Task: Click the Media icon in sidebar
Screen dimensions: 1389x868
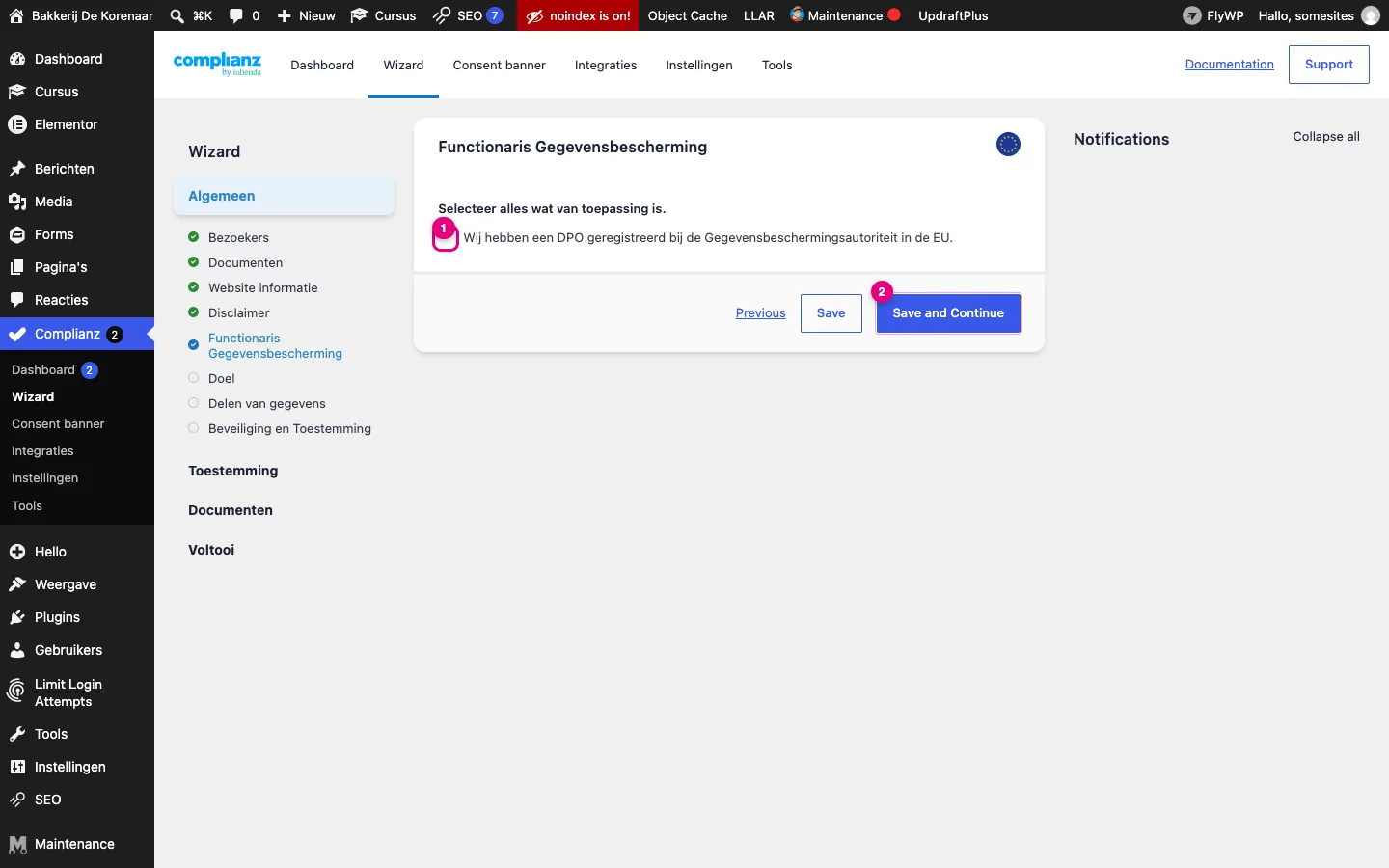Action: (17, 202)
